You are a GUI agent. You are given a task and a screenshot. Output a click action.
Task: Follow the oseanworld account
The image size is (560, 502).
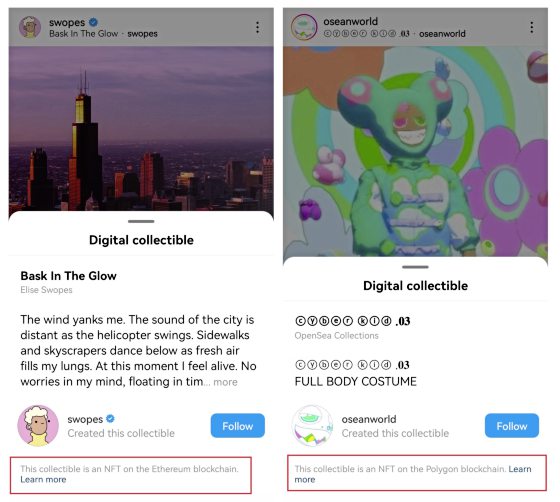click(512, 426)
